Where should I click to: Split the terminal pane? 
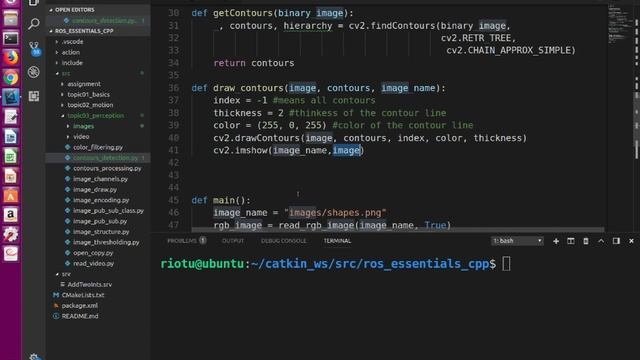pos(571,241)
